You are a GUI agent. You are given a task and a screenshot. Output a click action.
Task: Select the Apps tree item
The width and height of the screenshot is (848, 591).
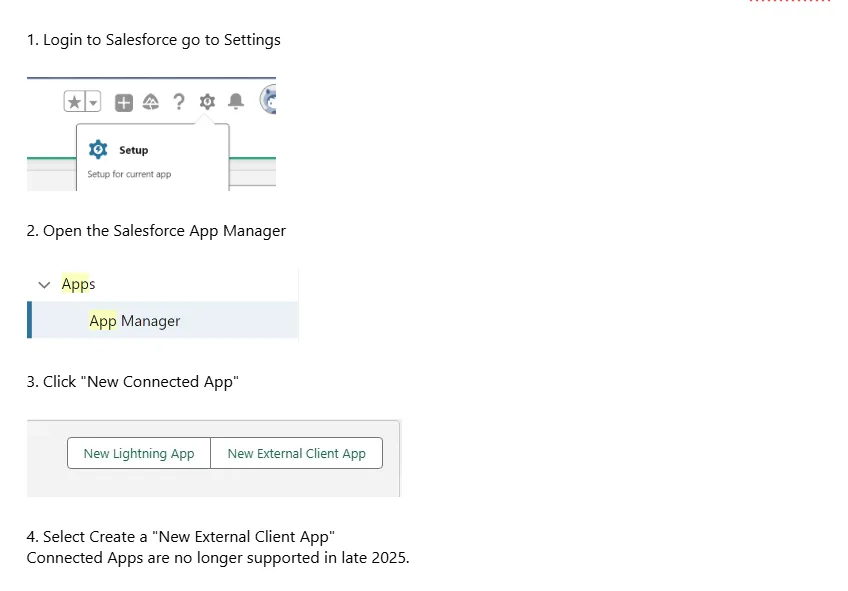tap(78, 284)
